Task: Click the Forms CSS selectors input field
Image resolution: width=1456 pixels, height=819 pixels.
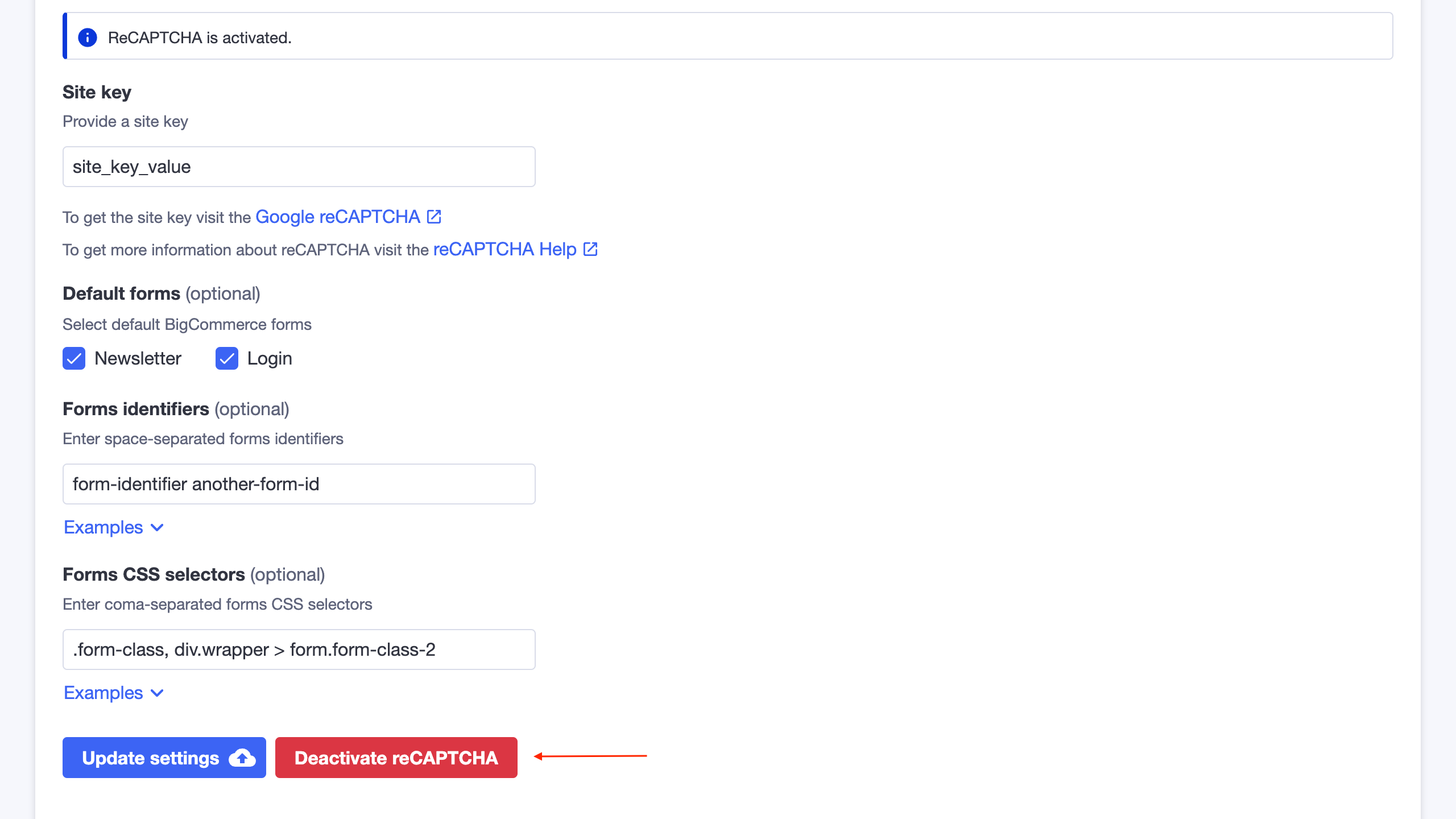Action: (x=299, y=649)
